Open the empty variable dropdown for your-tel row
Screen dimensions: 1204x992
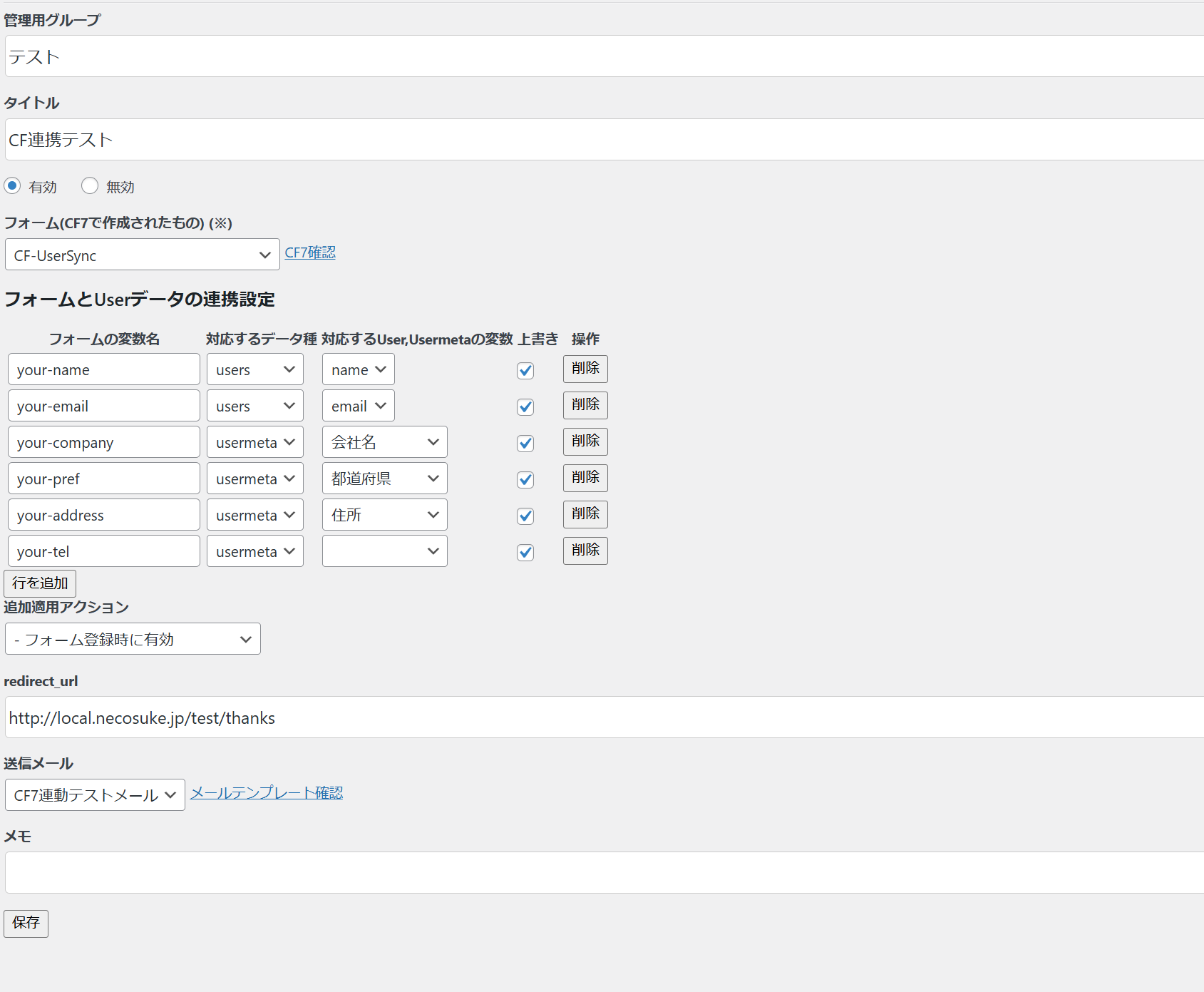pyautogui.click(x=384, y=551)
